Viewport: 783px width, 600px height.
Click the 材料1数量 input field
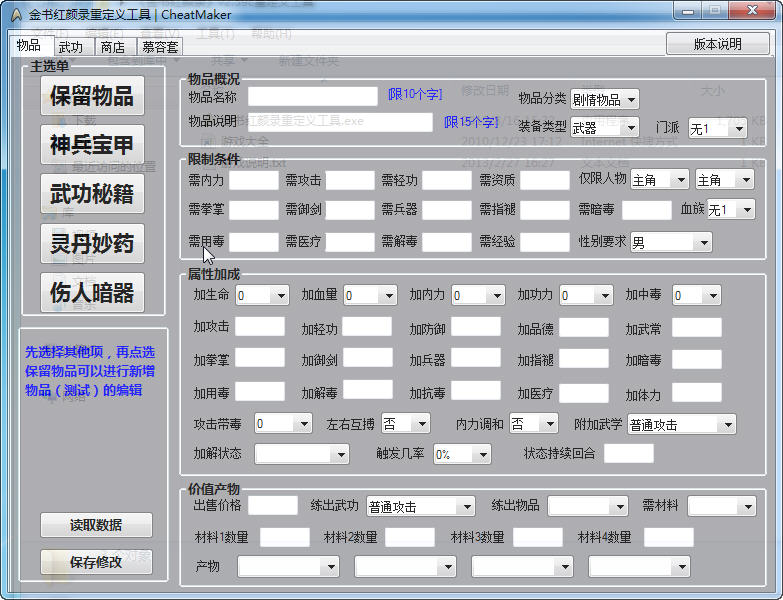pyautogui.click(x=285, y=537)
